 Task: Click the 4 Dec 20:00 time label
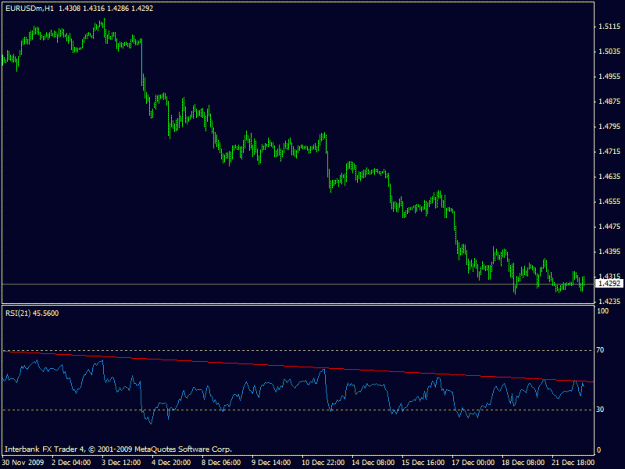171,462
